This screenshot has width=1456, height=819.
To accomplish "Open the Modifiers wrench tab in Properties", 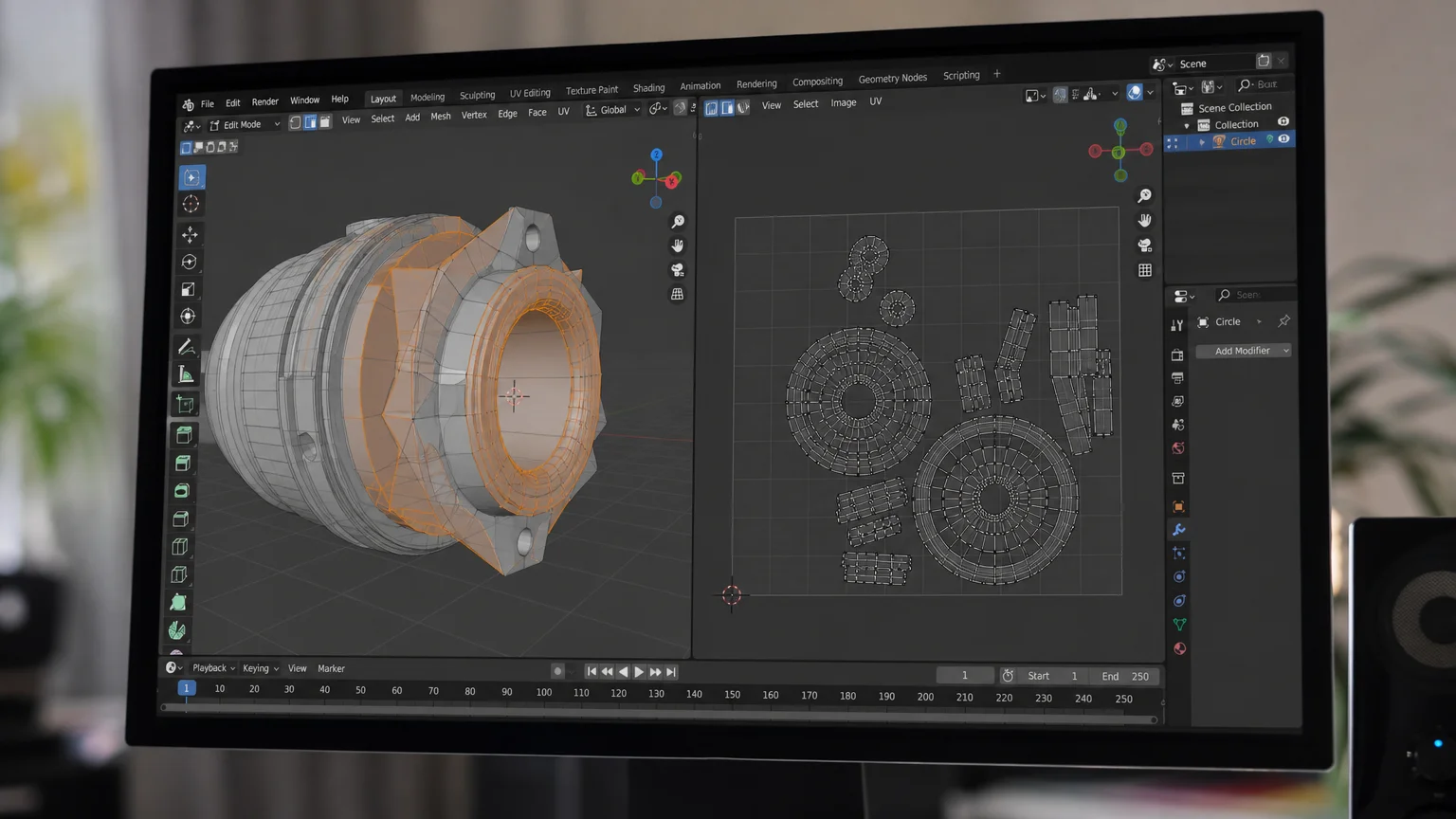I will point(1179,530).
